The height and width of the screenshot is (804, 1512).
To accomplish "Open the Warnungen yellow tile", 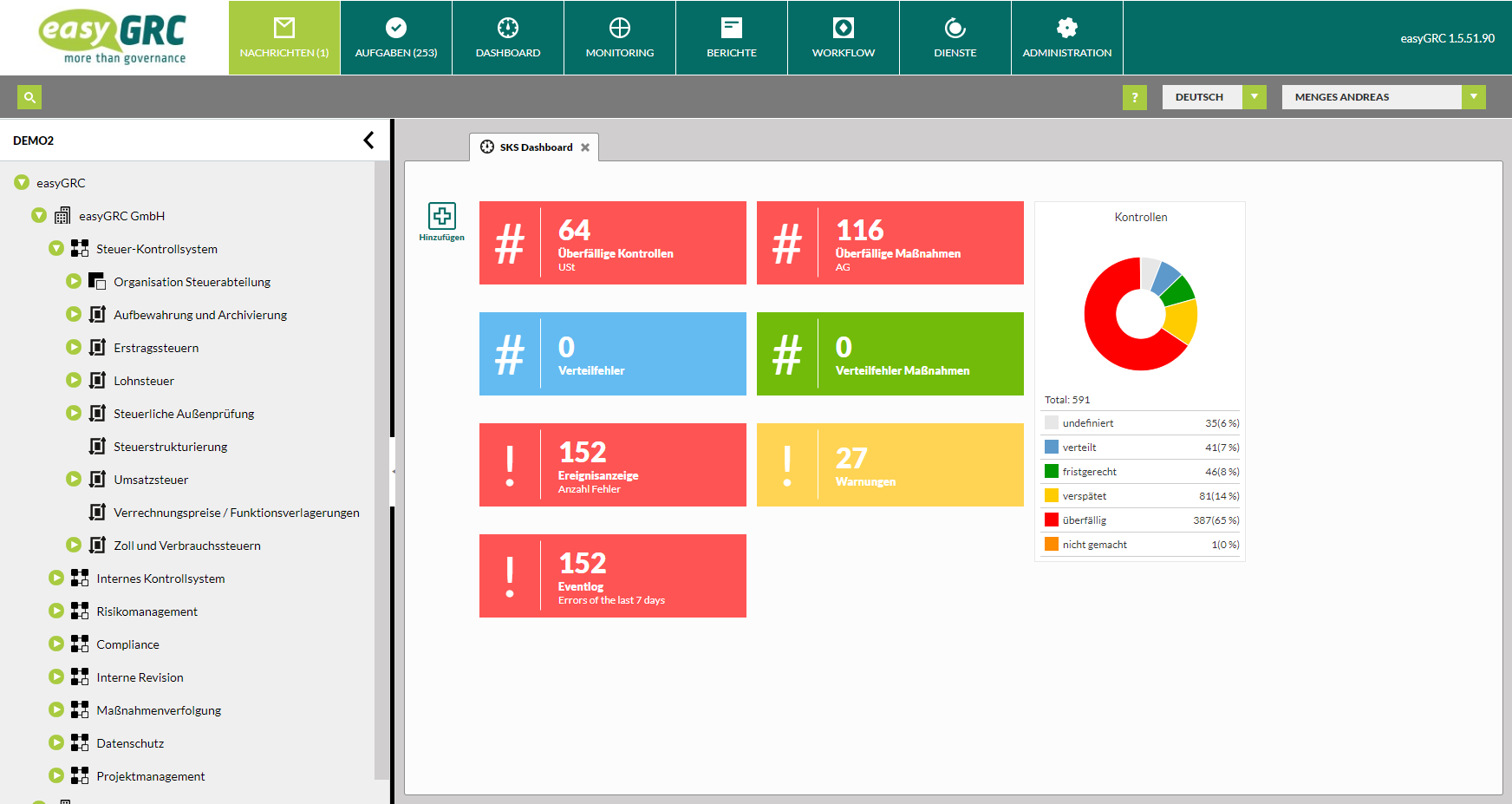I will click(890, 465).
